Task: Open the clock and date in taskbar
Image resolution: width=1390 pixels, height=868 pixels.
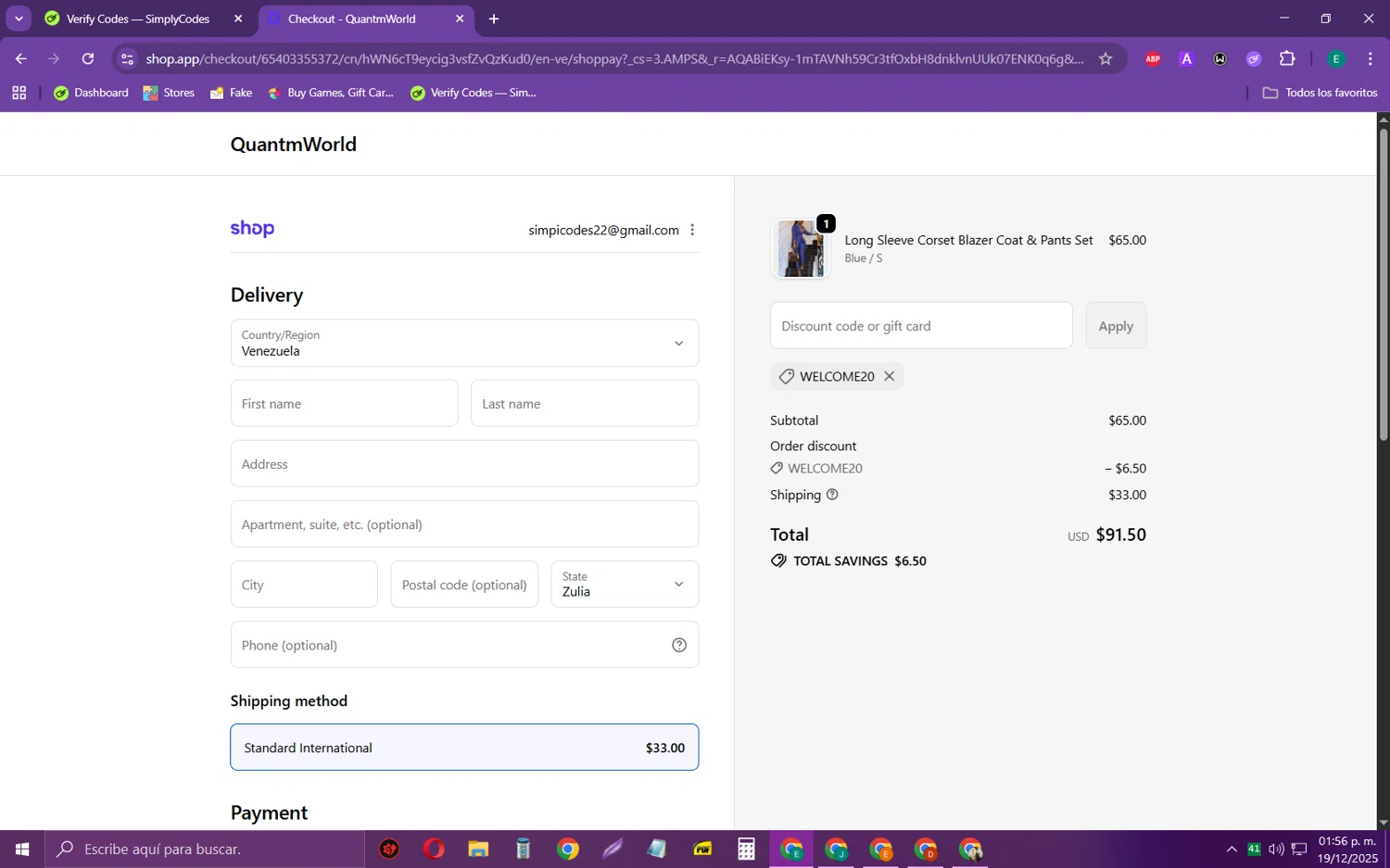Action: coord(1347,849)
